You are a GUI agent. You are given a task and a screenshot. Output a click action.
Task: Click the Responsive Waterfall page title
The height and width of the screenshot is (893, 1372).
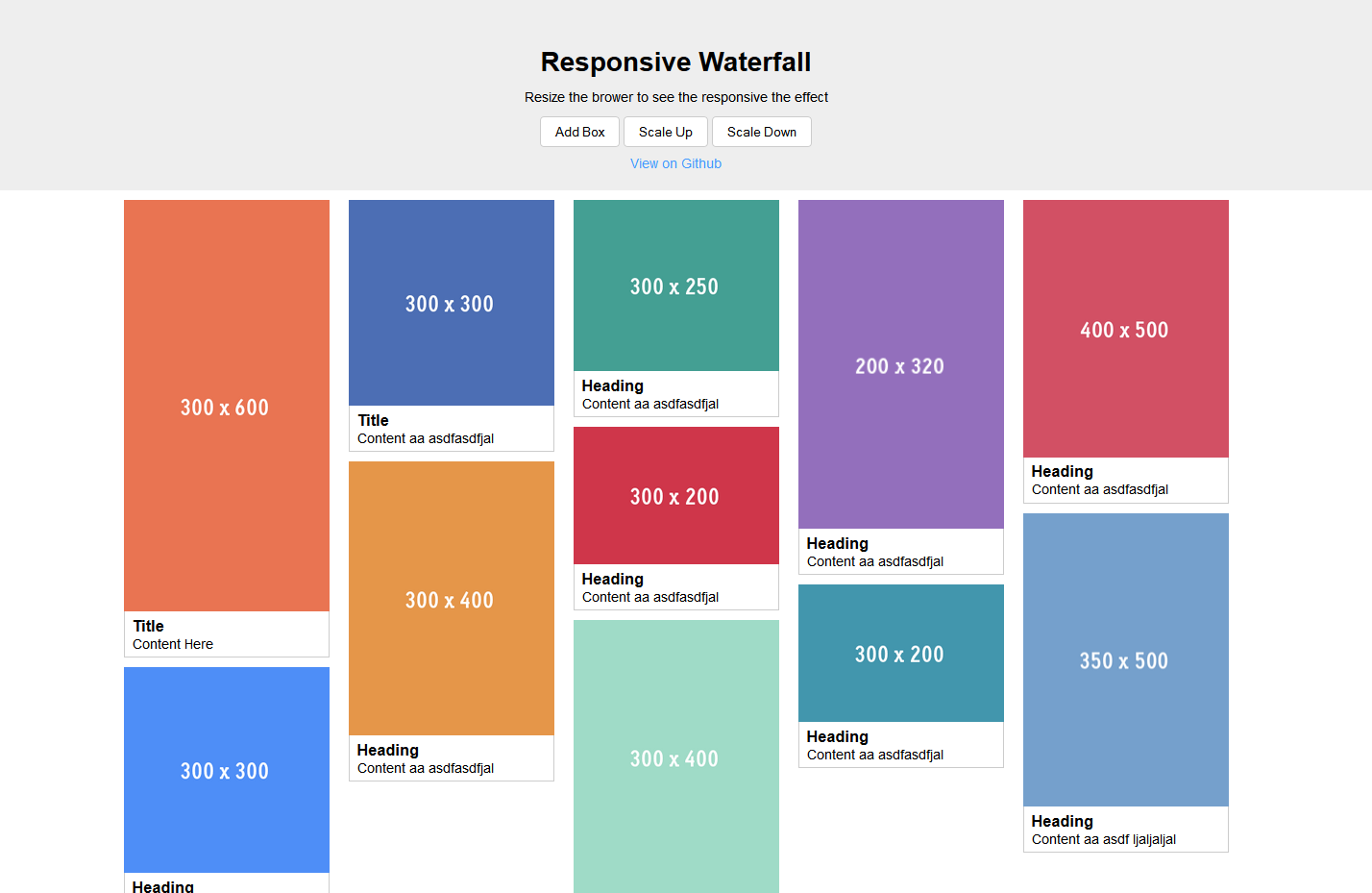pyautogui.click(x=675, y=62)
